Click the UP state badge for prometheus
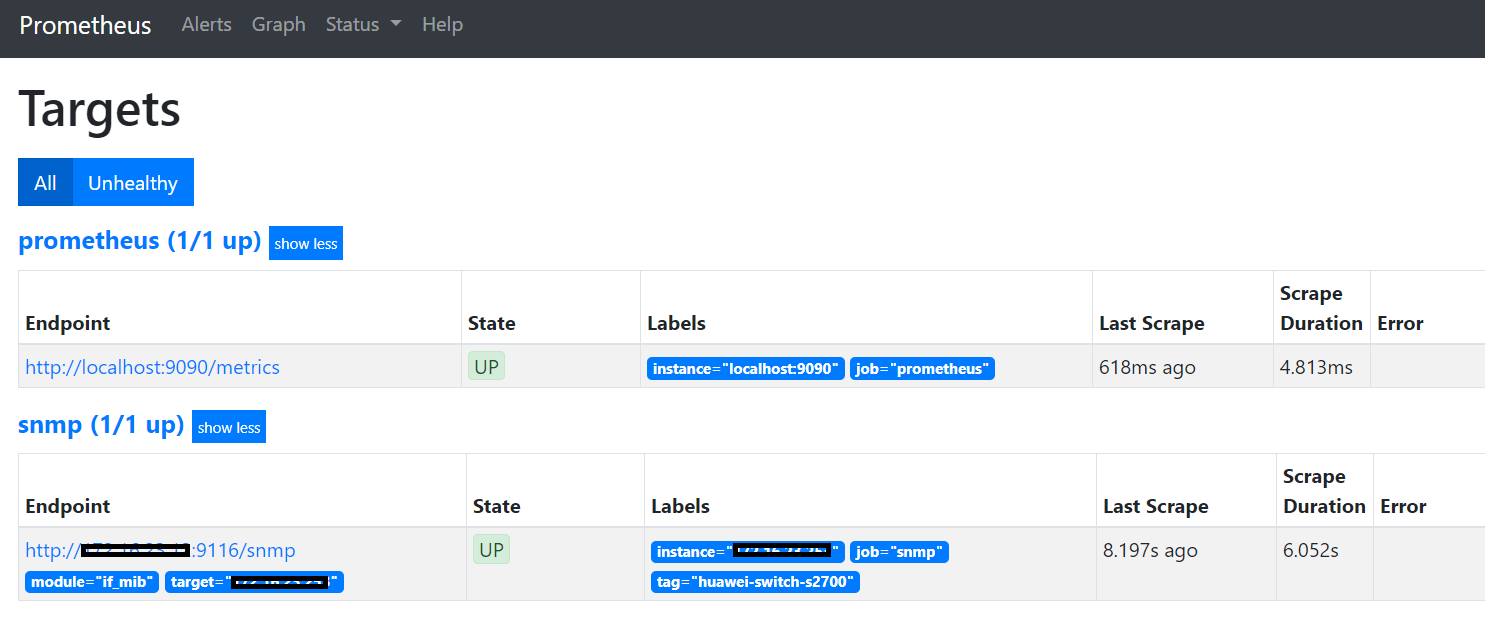Image resolution: width=1485 pixels, height=626 pixels. (x=486, y=366)
